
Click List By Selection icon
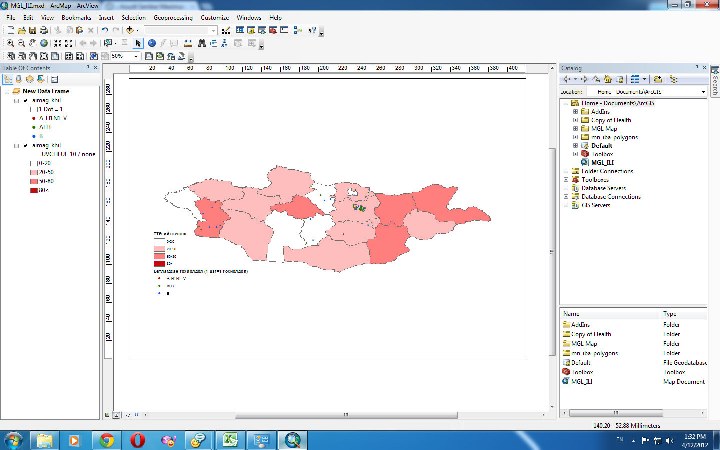tap(41, 79)
